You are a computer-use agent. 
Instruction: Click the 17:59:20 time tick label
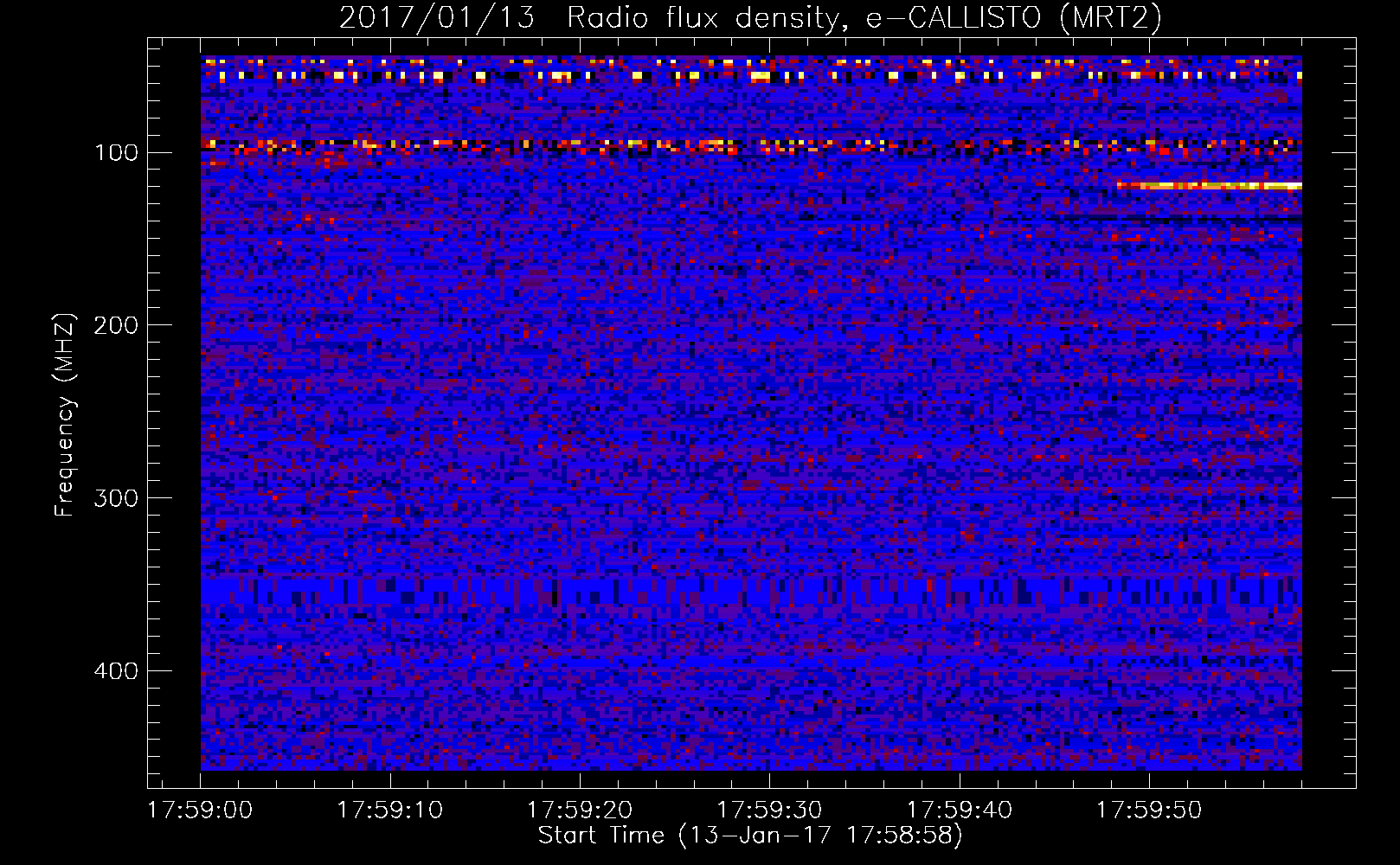580,811
